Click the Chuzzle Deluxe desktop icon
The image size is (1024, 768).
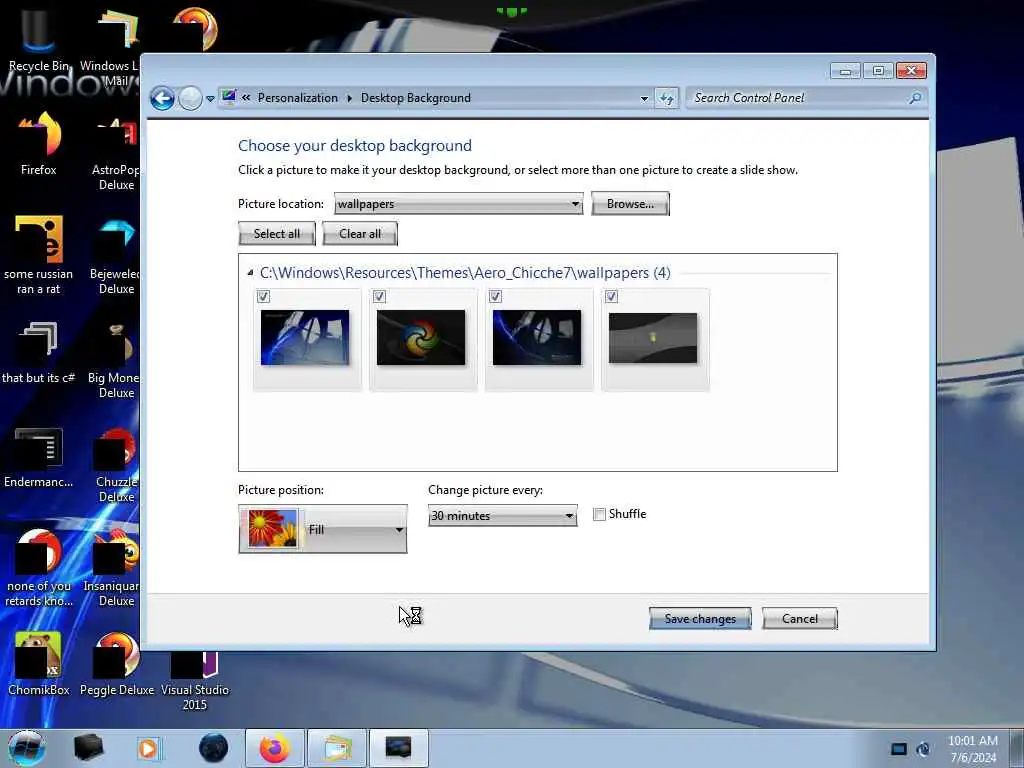tap(116, 465)
